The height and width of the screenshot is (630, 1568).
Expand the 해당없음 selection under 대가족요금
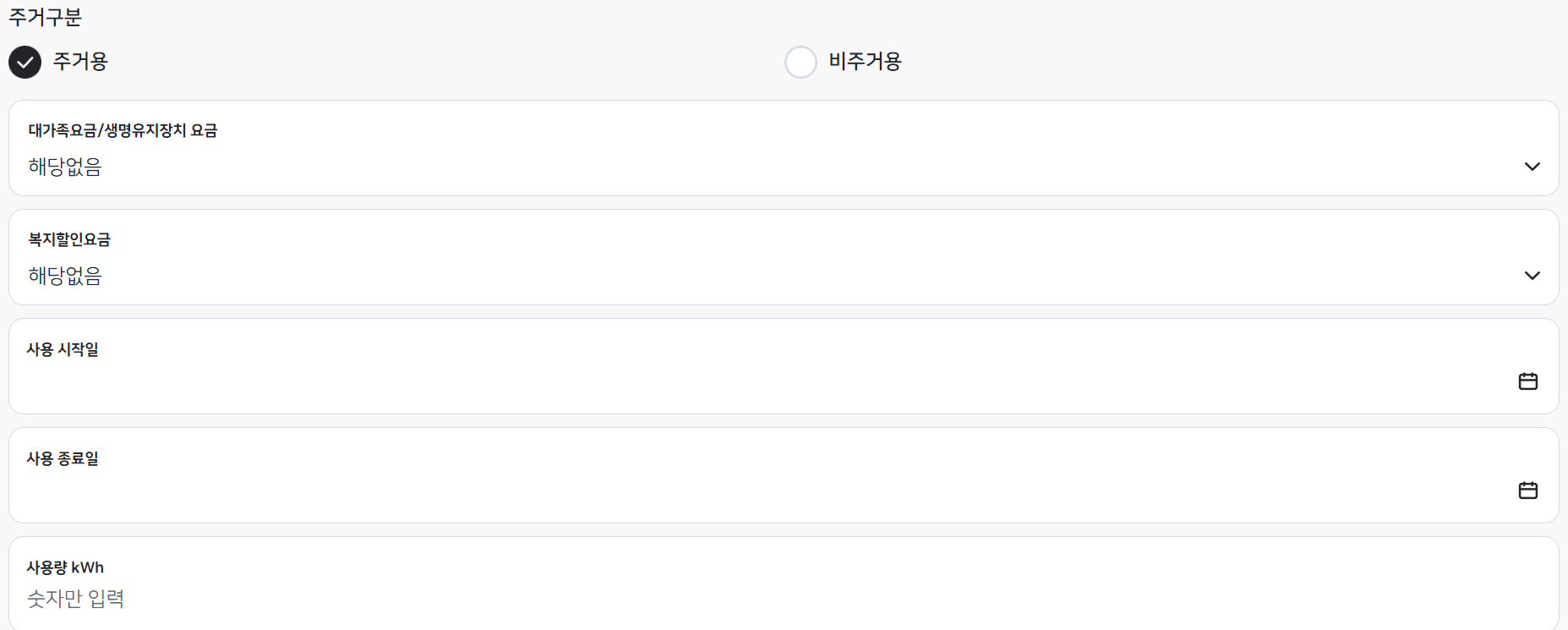click(x=65, y=166)
